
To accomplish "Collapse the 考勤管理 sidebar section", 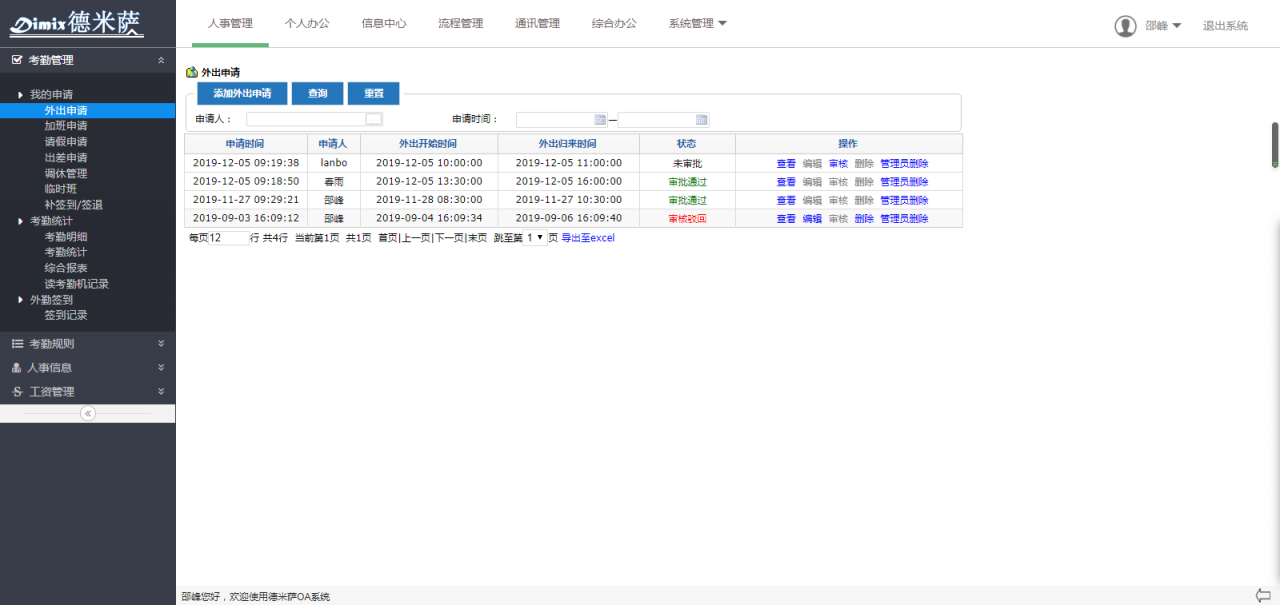I will [x=161, y=60].
